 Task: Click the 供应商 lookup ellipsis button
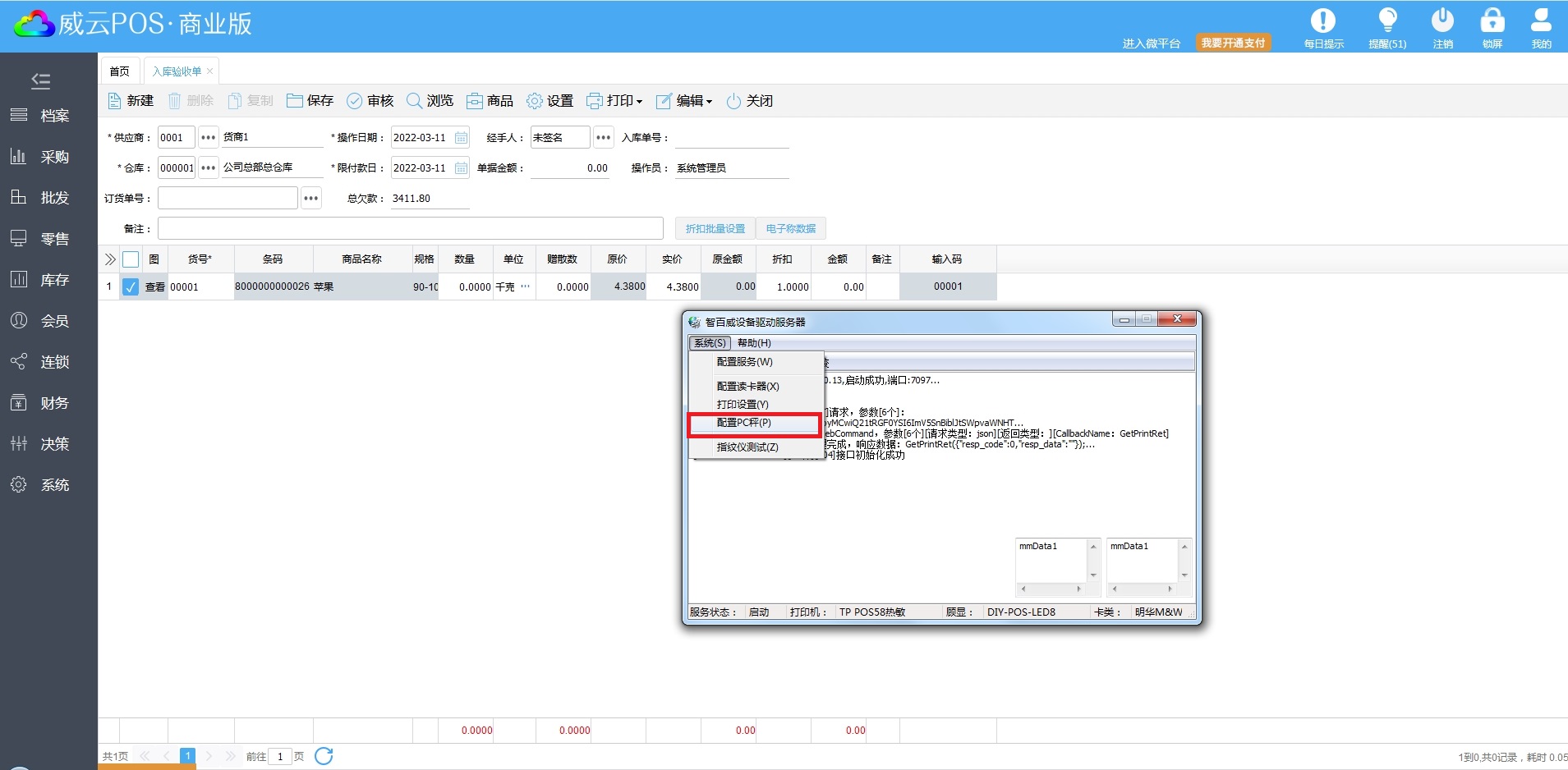[x=209, y=138]
